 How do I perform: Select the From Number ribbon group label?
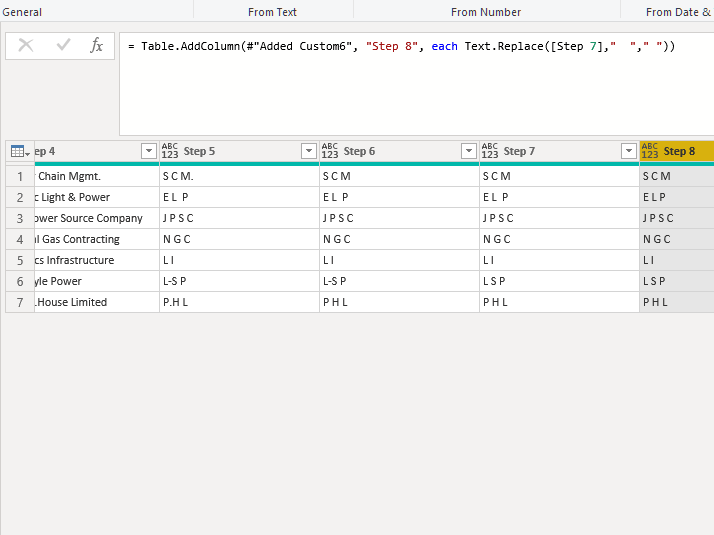485,12
